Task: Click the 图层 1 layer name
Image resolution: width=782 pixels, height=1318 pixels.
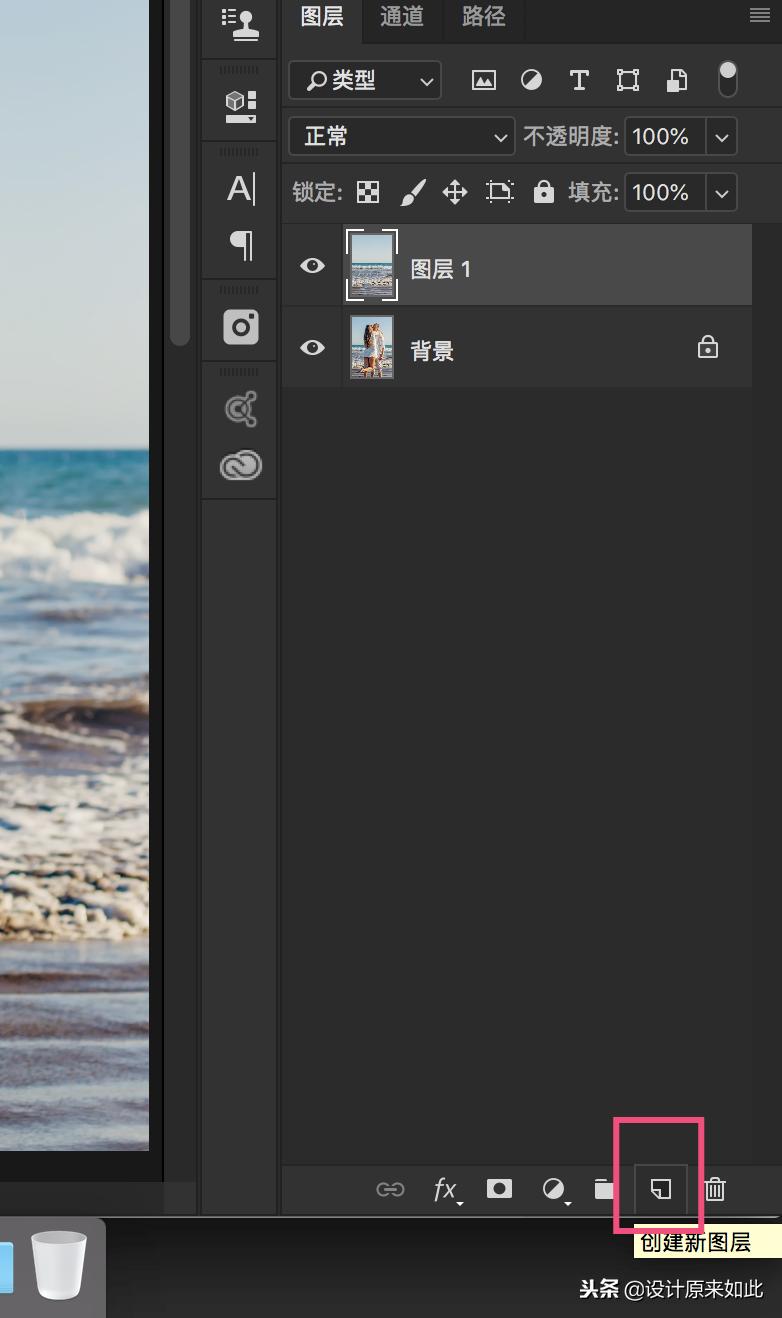Action: (440, 268)
